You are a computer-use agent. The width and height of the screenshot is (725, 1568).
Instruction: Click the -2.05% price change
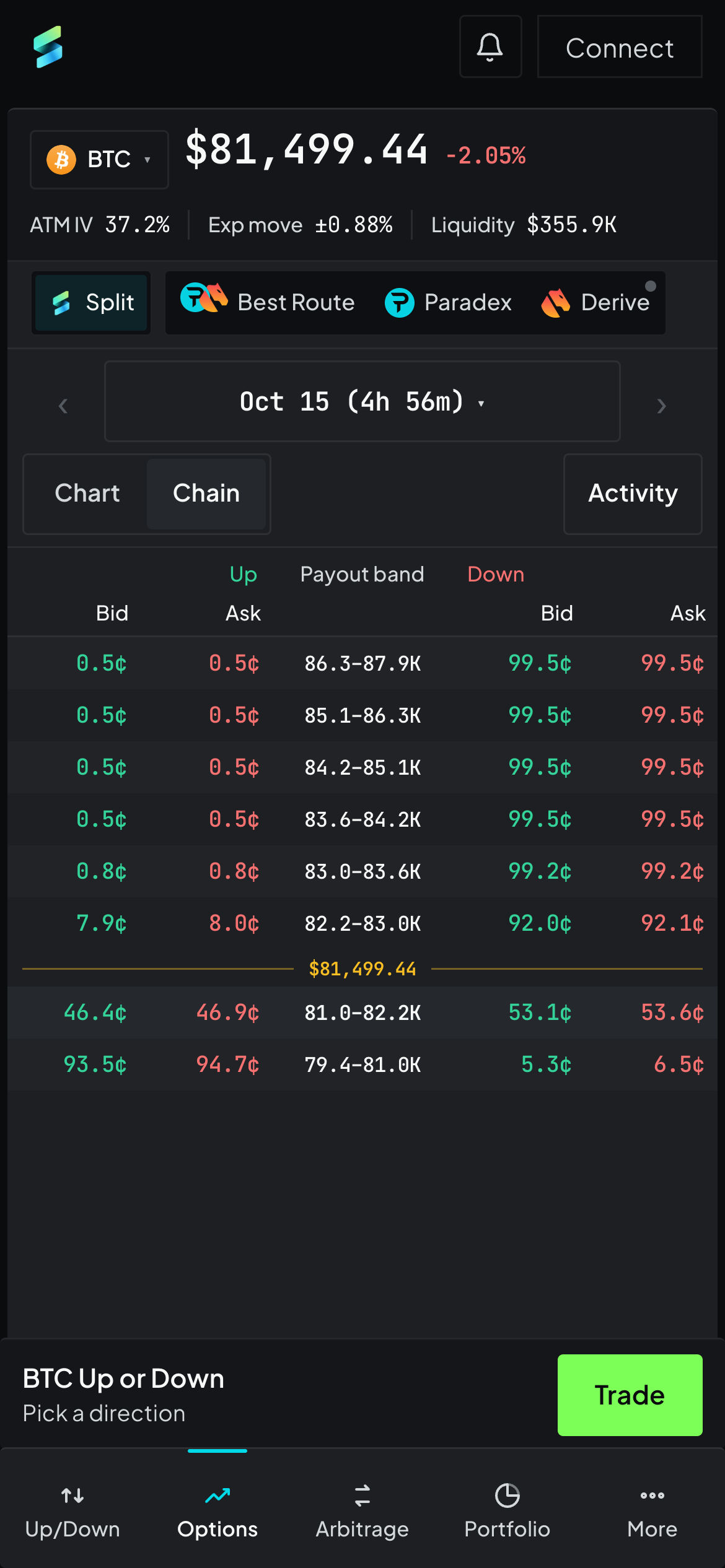coord(486,155)
